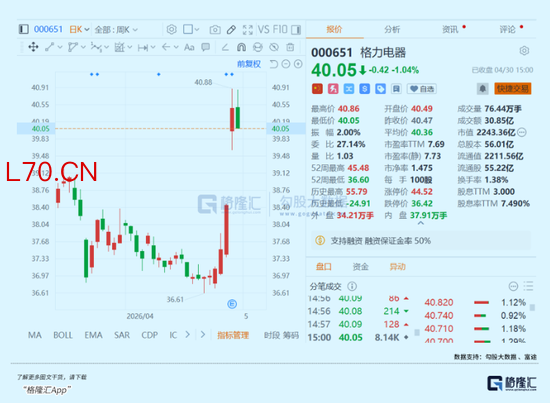Open more options circle in 分笔成交 header
This screenshot has width=550, height=403.
click(x=513, y=286)
